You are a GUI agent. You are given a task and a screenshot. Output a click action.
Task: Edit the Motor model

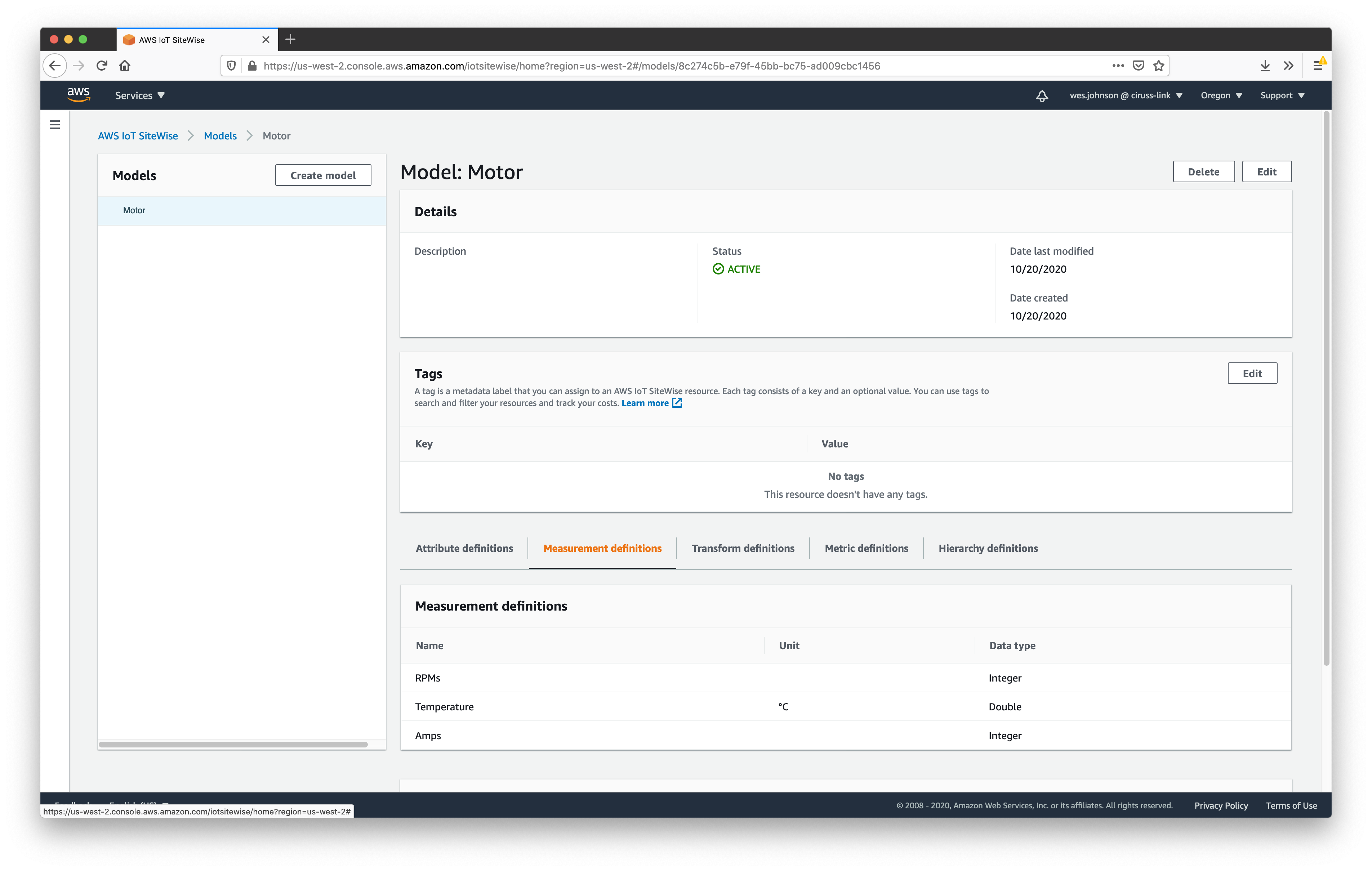pyautogui.click(x=1266, y=171)
